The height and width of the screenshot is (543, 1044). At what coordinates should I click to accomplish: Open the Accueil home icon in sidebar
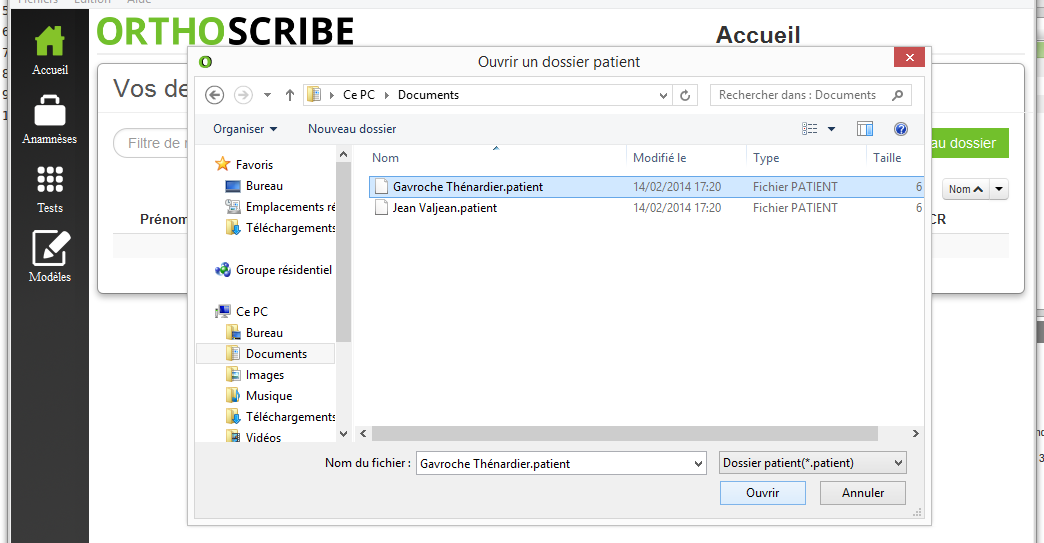pyautogui.click(x=49, y=42)
